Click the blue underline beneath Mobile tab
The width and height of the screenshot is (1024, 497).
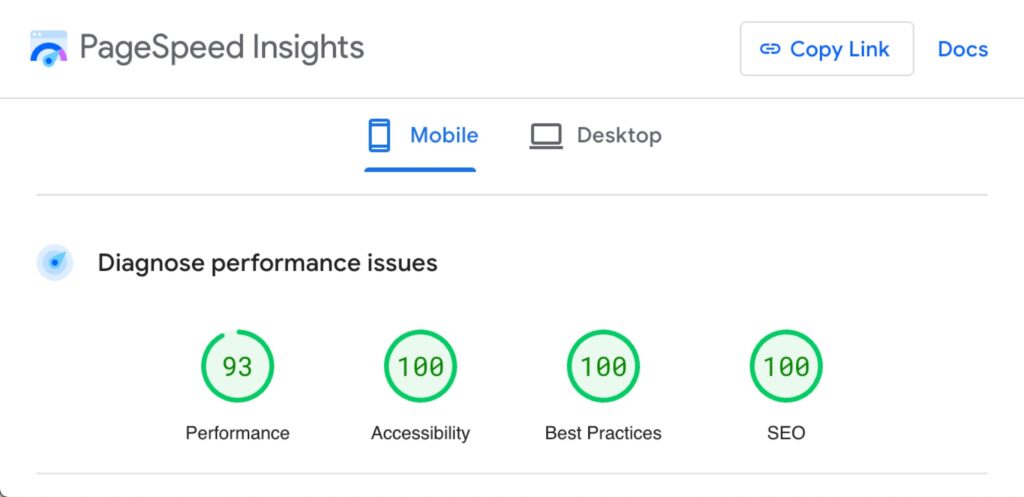point(420,169)
